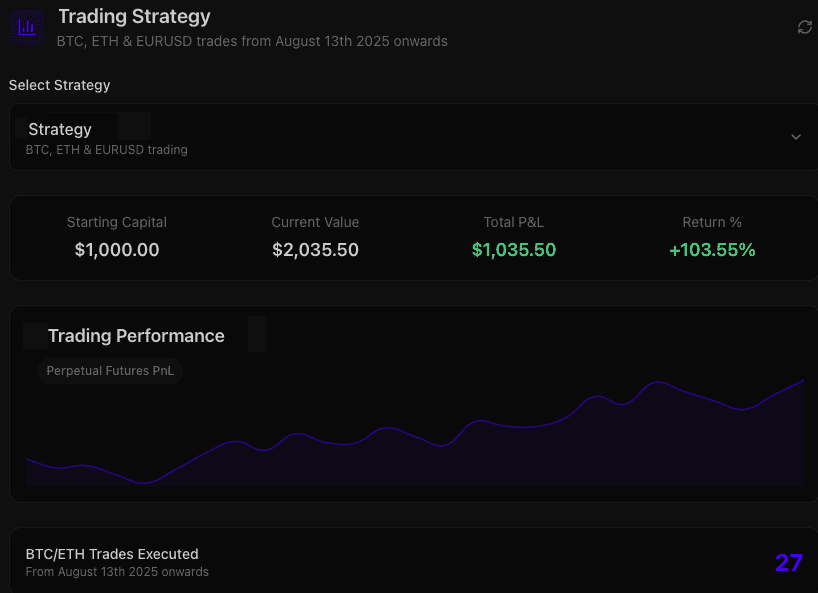
Task: Click the +103.55% return percentage
Action: pyautogui.click(x=712, y=250)
